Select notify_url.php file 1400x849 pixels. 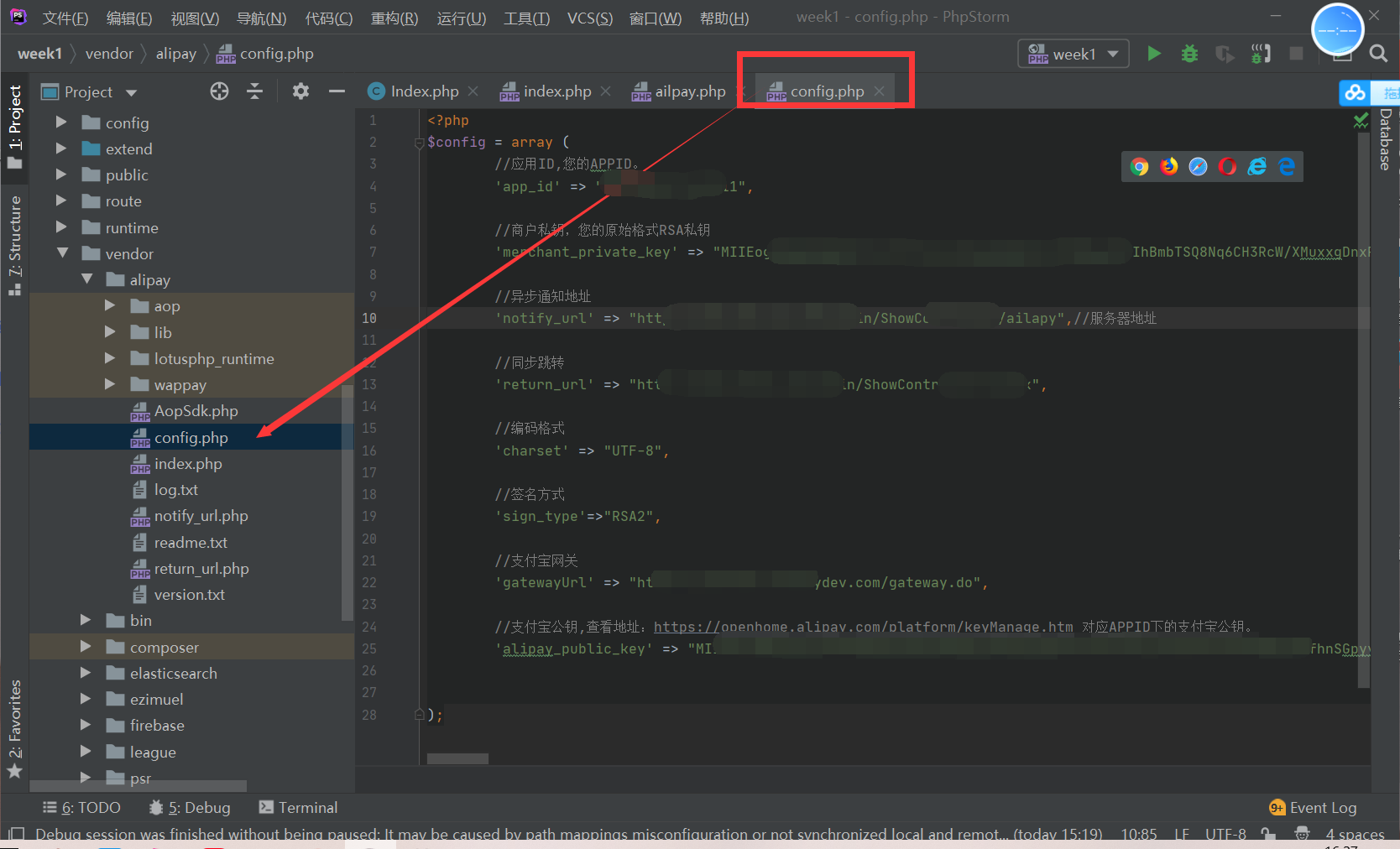(201, 516)
